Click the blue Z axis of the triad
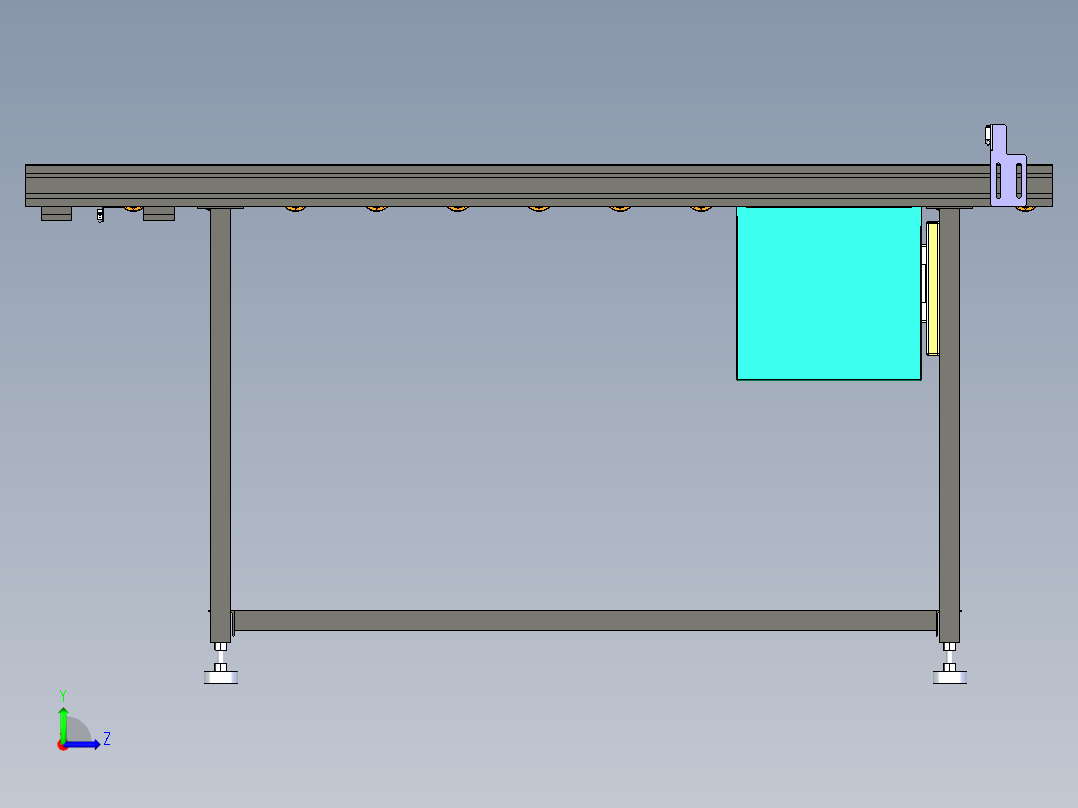The height and width of the screenshot is (808, 1078). pos(82,744)
